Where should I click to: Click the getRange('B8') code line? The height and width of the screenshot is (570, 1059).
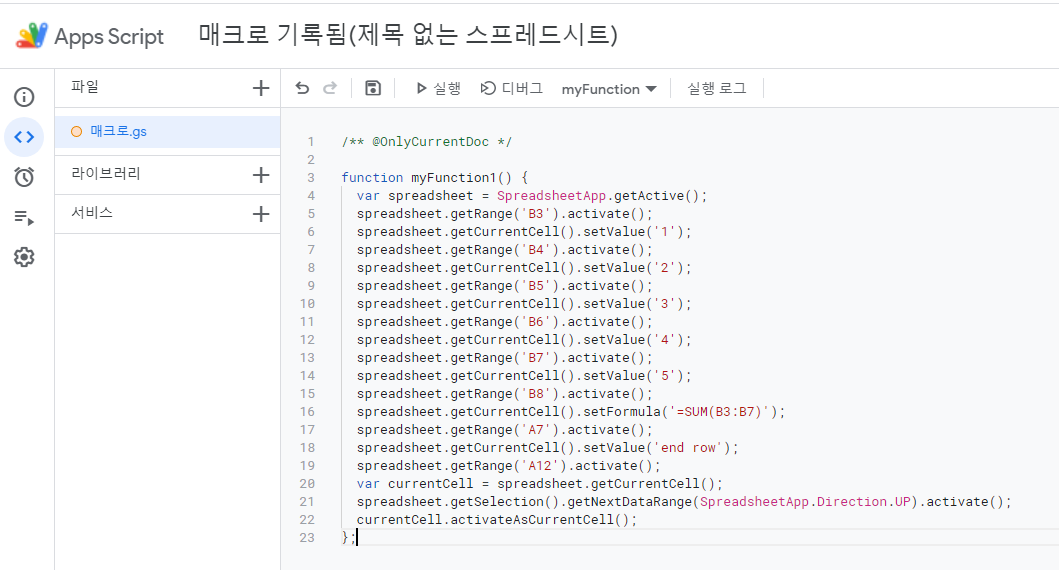click(505, 394)
